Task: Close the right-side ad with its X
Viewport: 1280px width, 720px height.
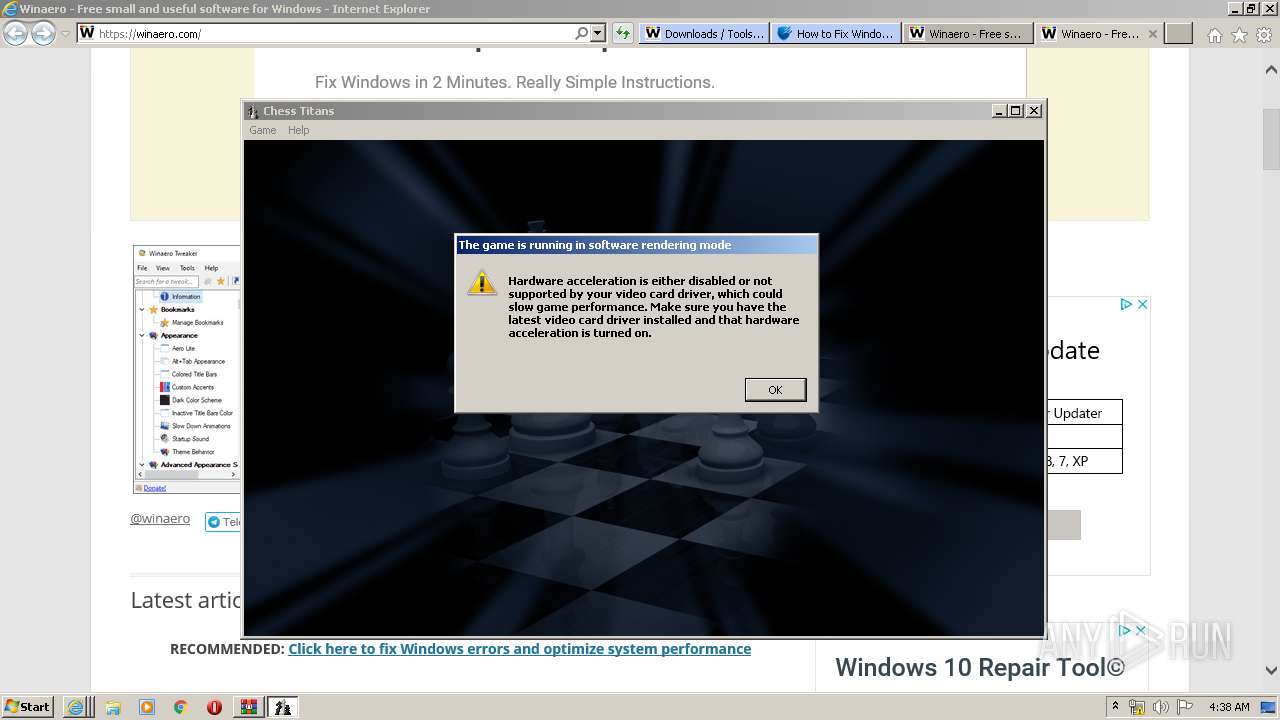Action: [1142, 304]
